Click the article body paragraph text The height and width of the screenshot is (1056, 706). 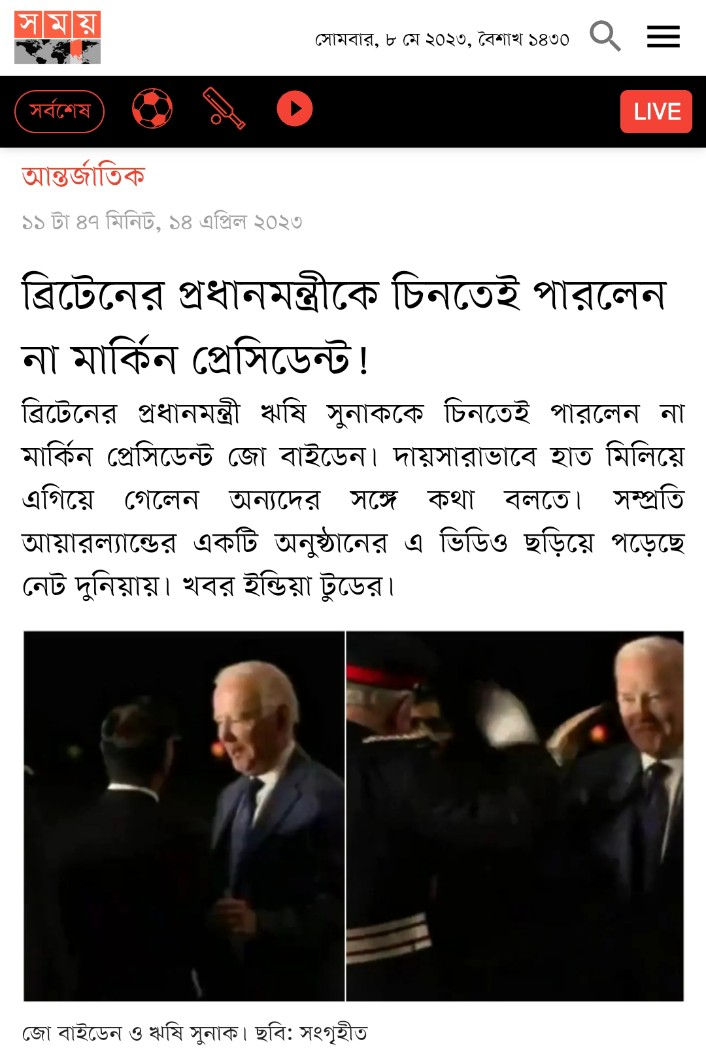[353, 499]
